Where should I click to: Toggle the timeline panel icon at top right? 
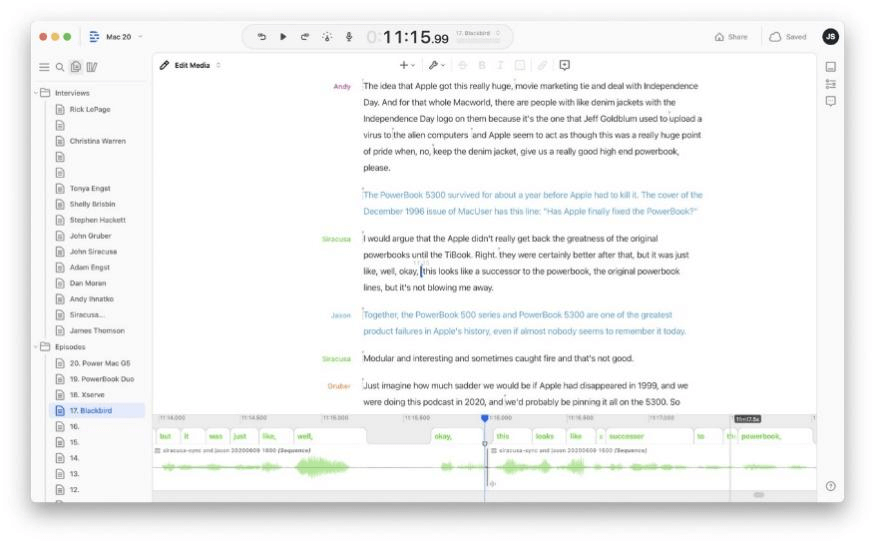pyautogui.click(x=831, y=67)
